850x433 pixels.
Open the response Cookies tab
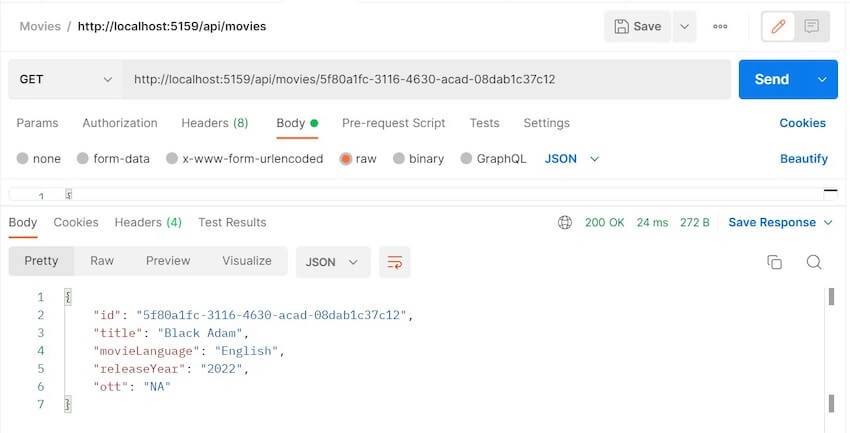coord(76,223)
